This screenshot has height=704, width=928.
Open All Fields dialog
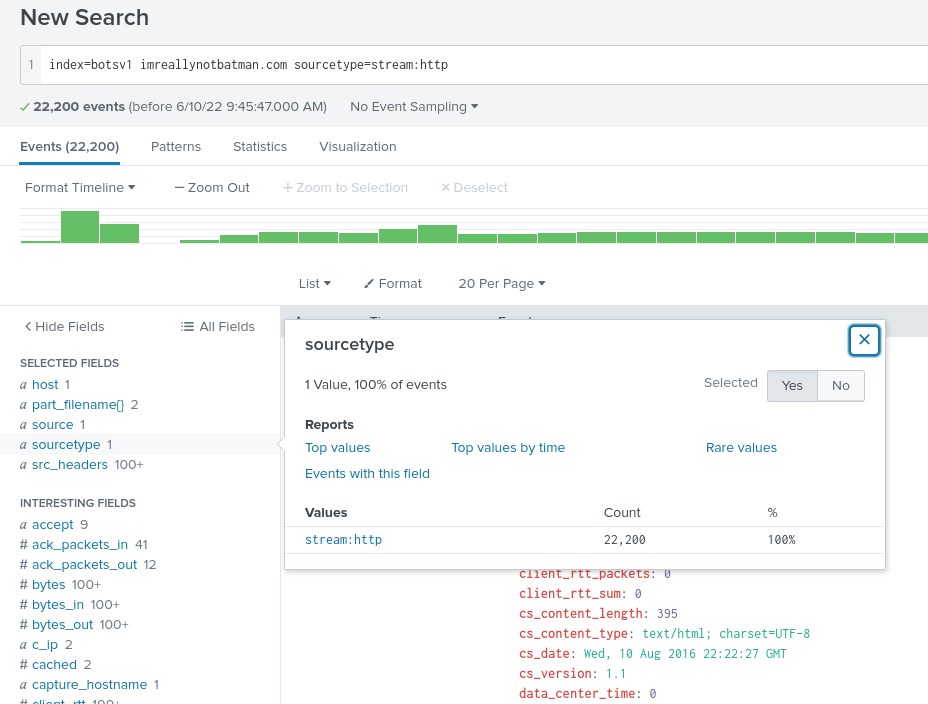[217, 327]
